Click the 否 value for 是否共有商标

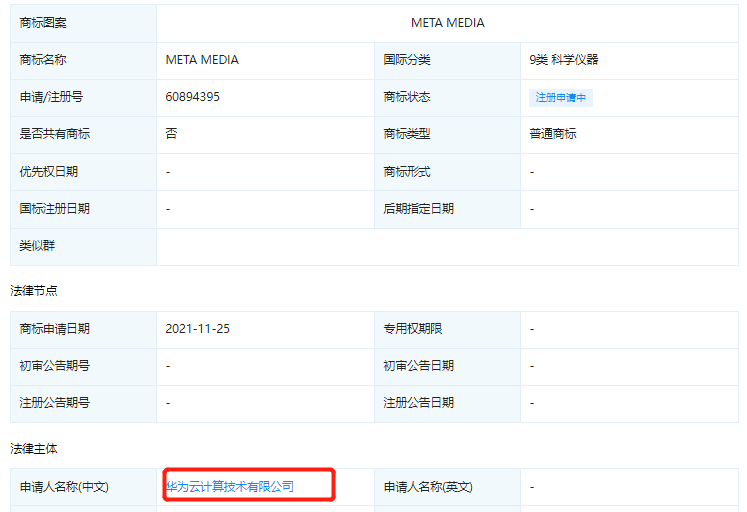172,134
